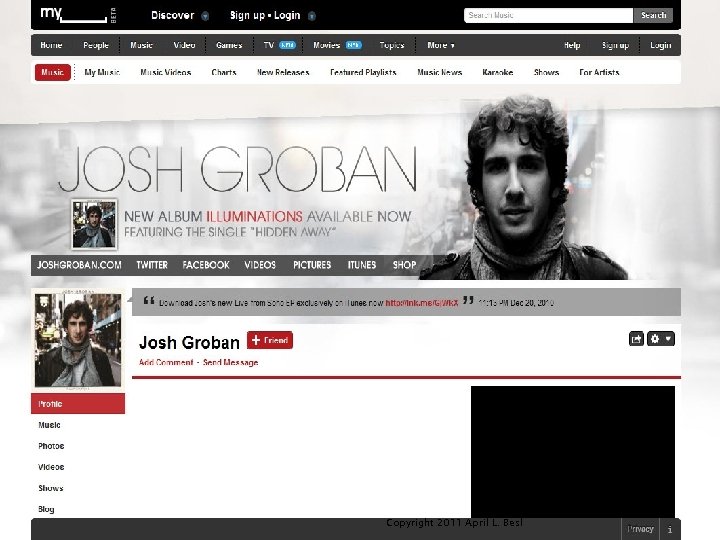This screenshot has width=720, height=540.
Task: Select the red Music tab
Action: point(53,72)
